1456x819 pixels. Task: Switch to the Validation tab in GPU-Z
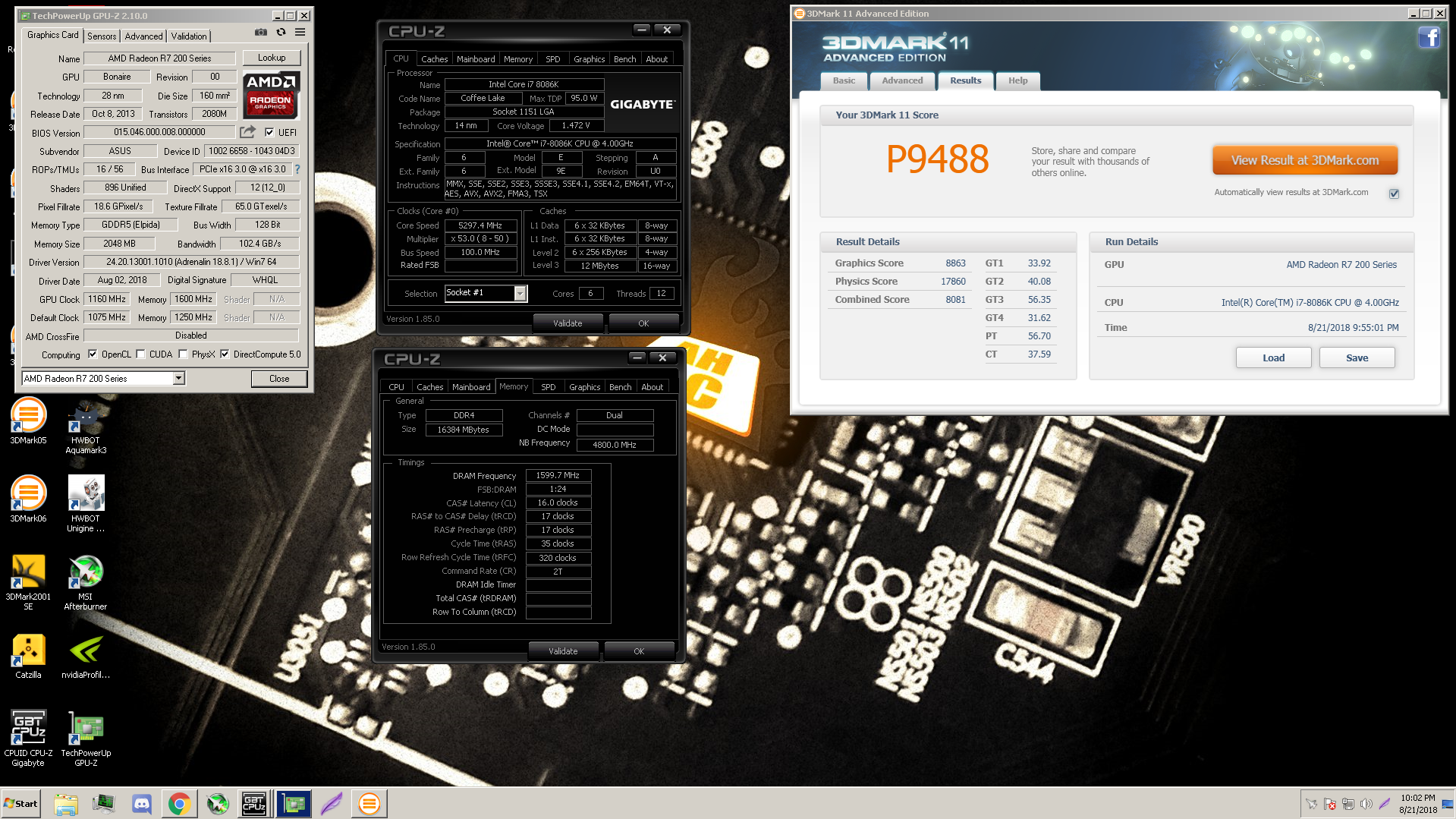(x=188, y=36)
